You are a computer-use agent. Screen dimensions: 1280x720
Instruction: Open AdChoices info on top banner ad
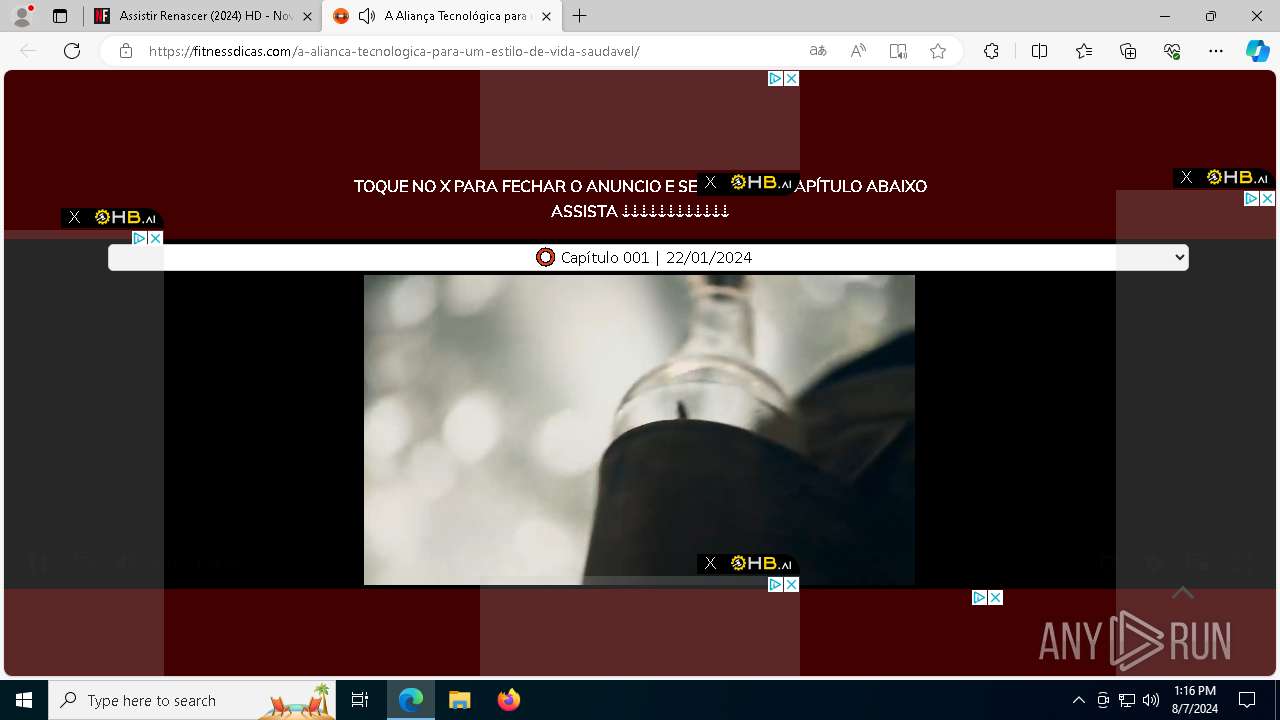[775, 78]
